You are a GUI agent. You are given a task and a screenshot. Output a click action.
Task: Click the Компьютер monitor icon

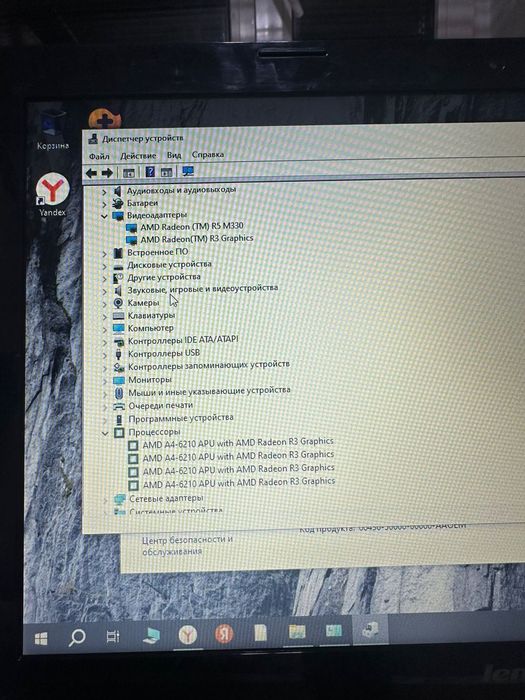pos(118,329)
